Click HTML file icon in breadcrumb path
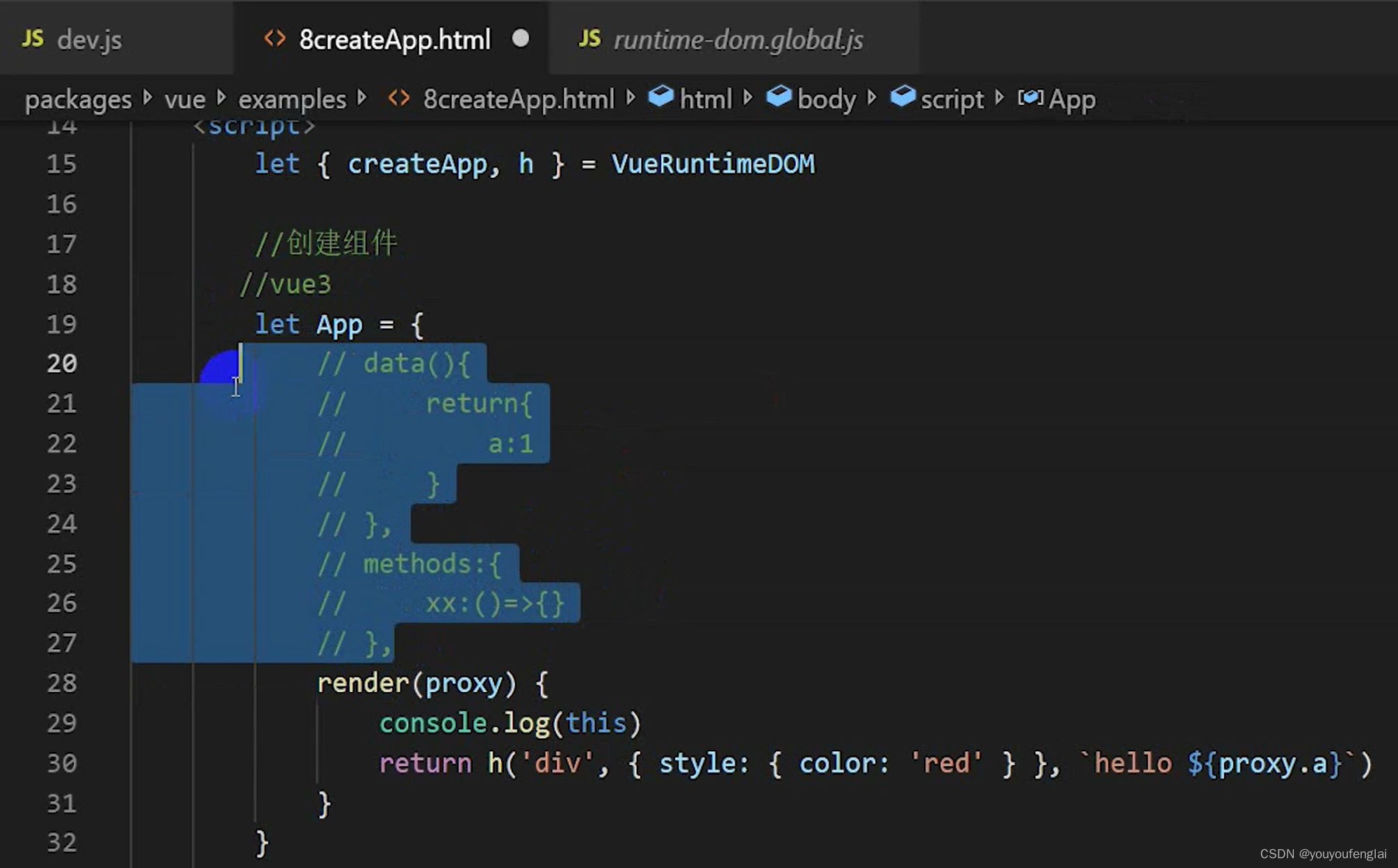The width and height of the screenshot is (1398, 868). click(399, 98)
